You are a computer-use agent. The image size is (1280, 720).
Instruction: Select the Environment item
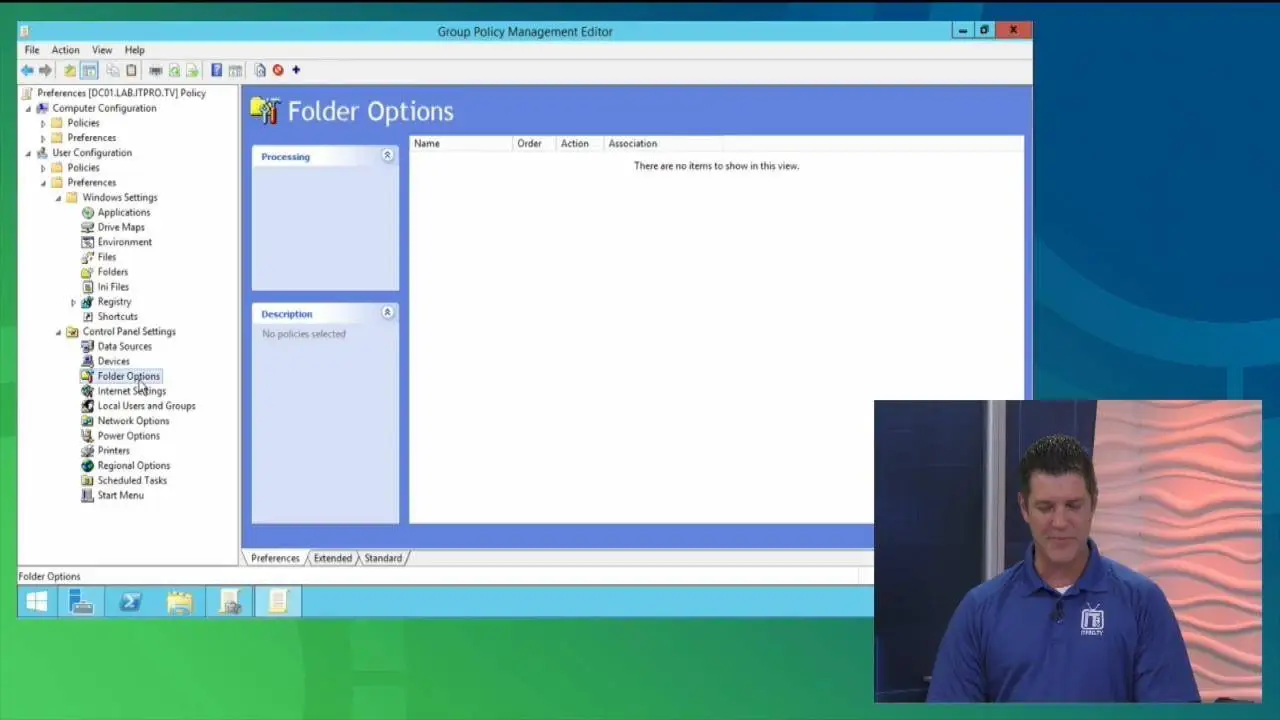125,242
